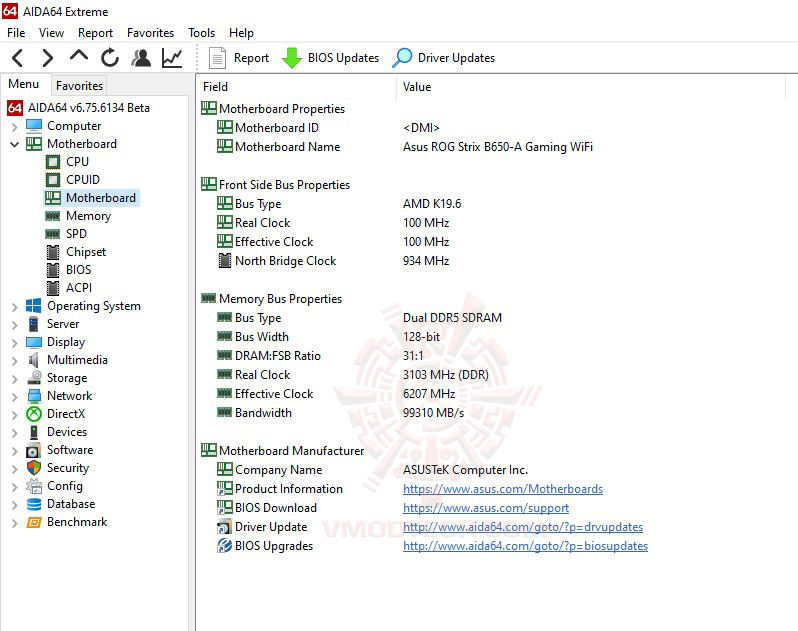This screenshot has height=631, width=798.
Task: Select the Bandwidth row
Action: click(x=340, y=413)
